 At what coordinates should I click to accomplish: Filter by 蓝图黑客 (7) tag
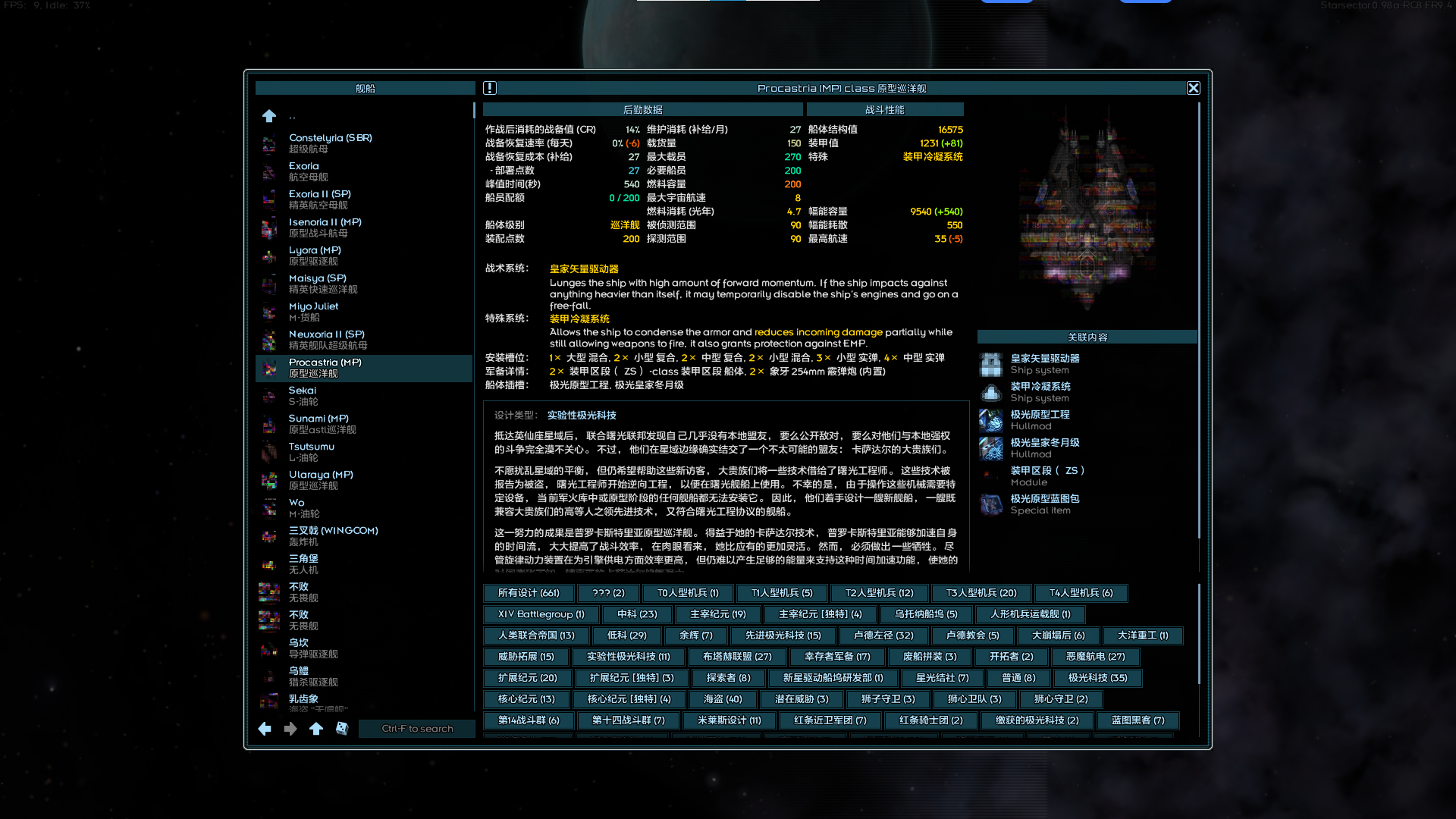pos(1137,720)
